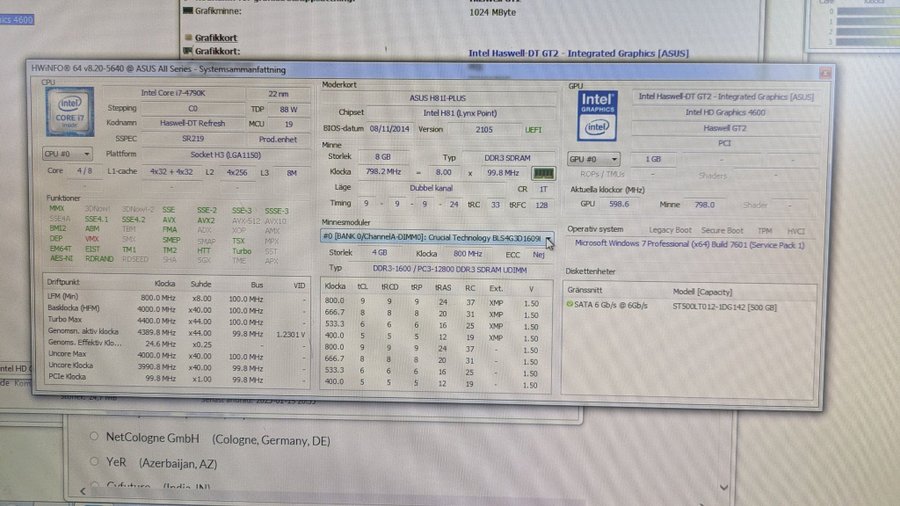
Task: Click the GPU clock 598.6 value
Action: coord(619,204)
